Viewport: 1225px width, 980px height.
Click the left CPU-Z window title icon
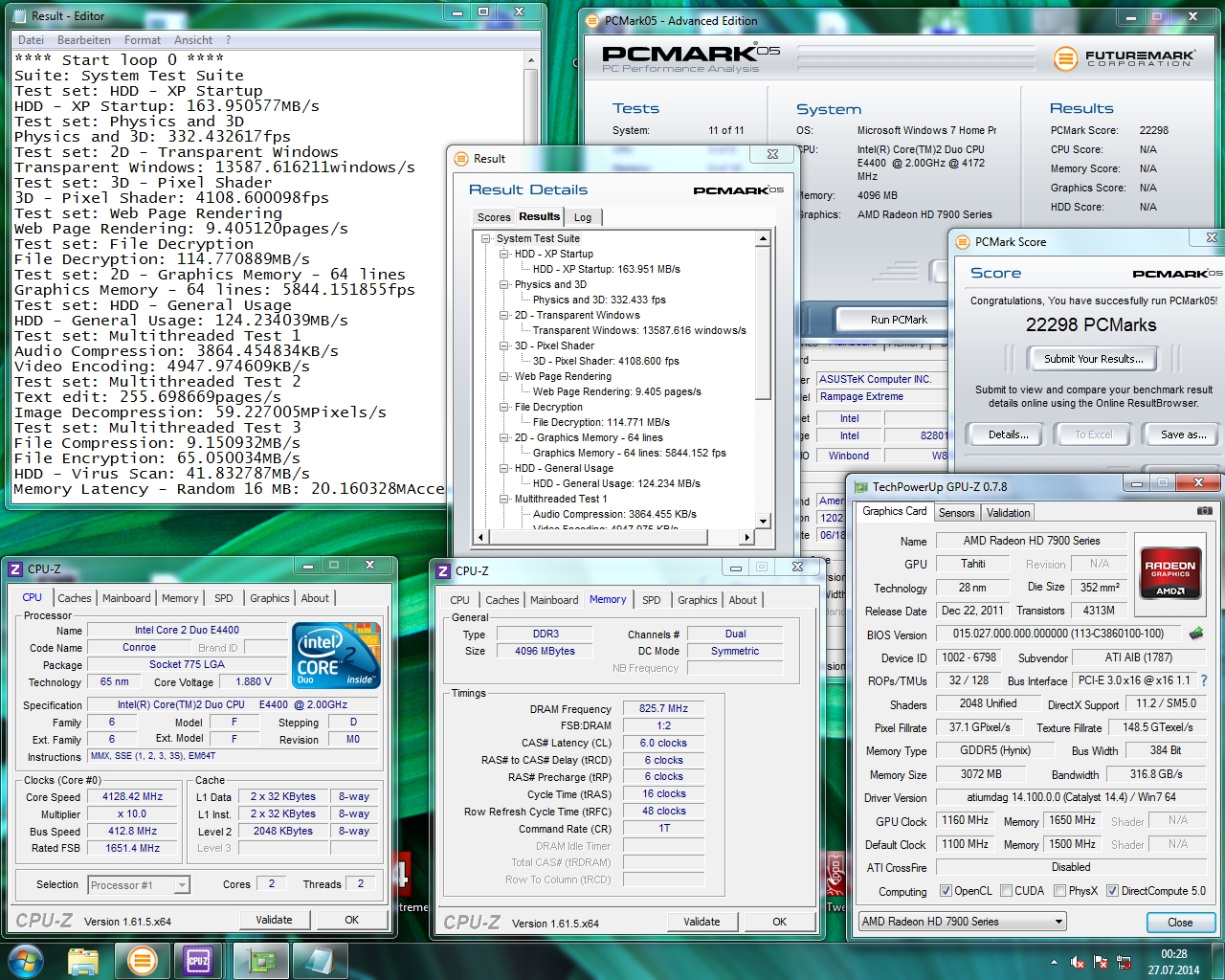[x=15, y=569]
